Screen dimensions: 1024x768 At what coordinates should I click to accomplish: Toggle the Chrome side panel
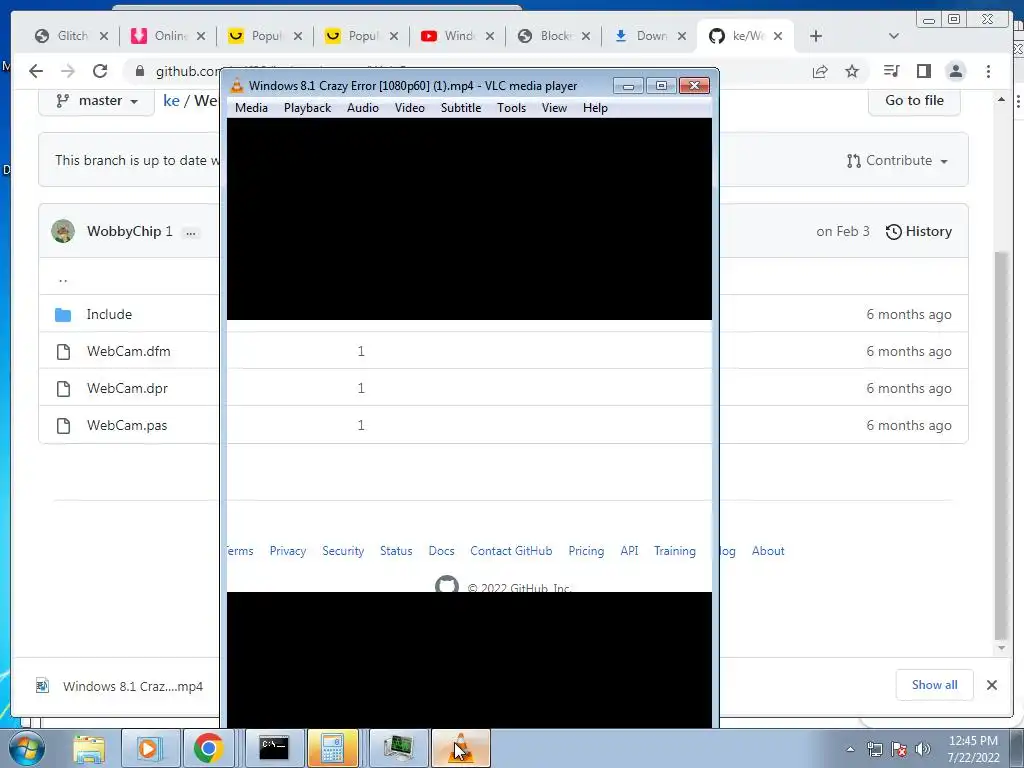(923, 71)
